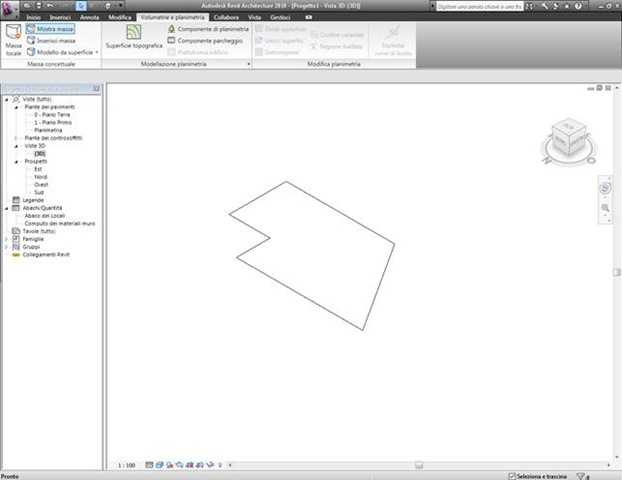Click the Revit application menu button
Viewport: 622px width, 480px height.
9,8
